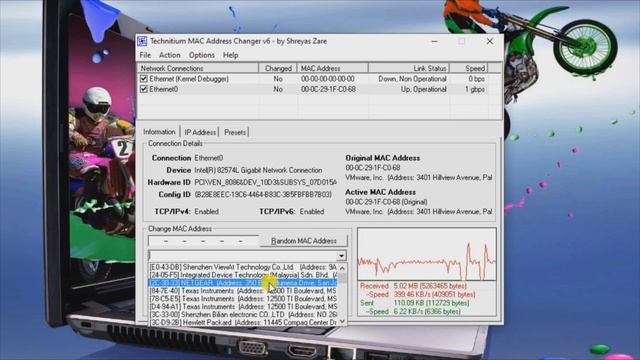Select the Shenzhen ViewAt Technology vendor entry
This screenshot has width=640, height=360.
tap(243, 267)
